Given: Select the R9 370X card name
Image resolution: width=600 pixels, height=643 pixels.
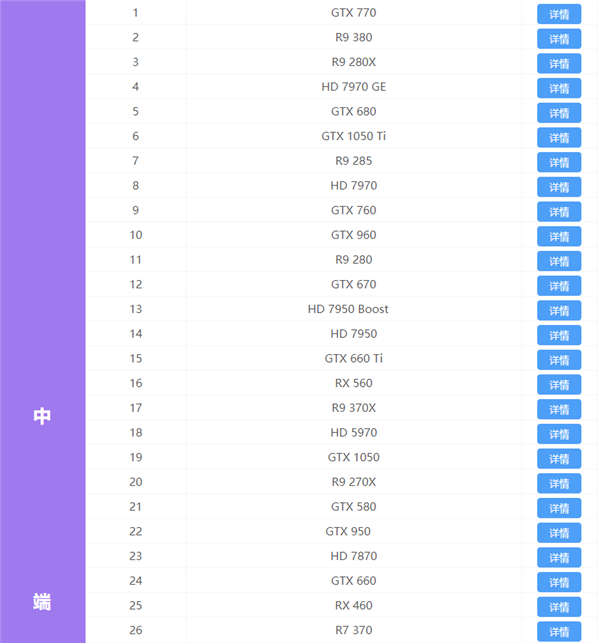Looking at the screenshot, I should [354, 408].
